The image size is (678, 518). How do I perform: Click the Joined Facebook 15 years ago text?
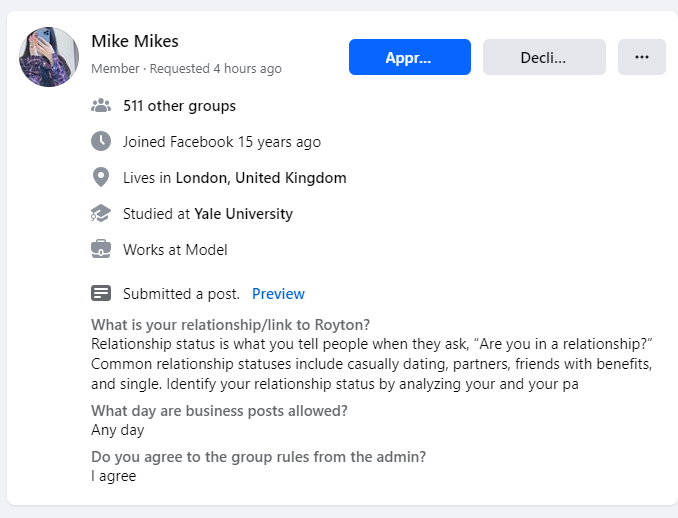point(222,142)
